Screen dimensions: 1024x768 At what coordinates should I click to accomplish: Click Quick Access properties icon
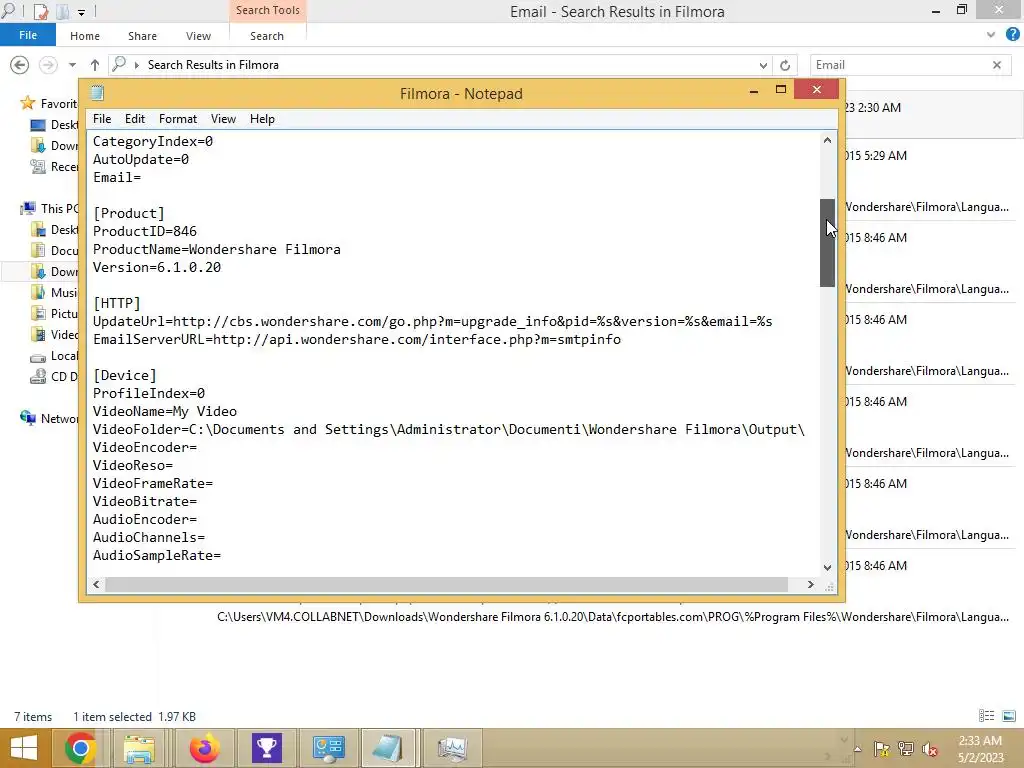[41, 11]
